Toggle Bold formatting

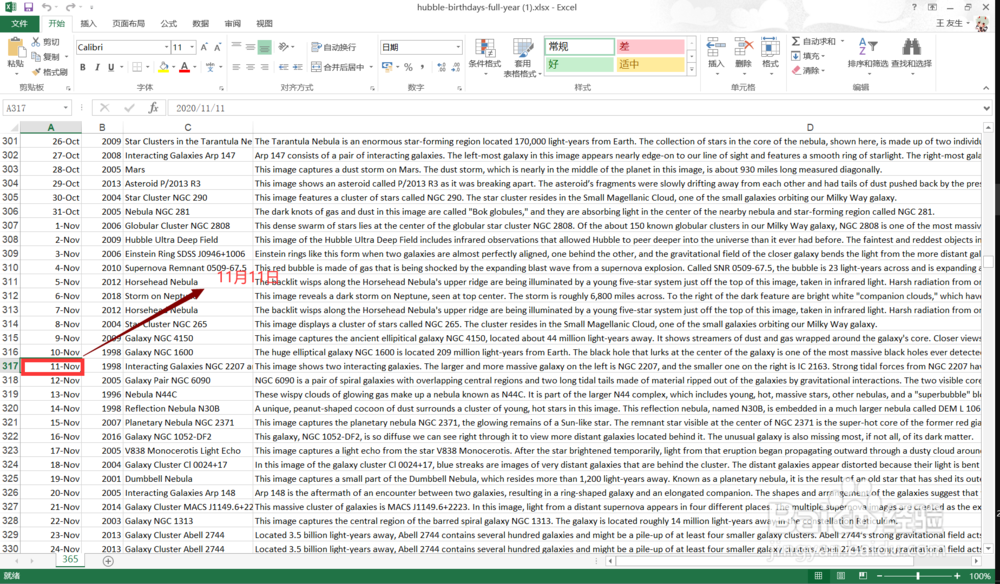[83, 67]
